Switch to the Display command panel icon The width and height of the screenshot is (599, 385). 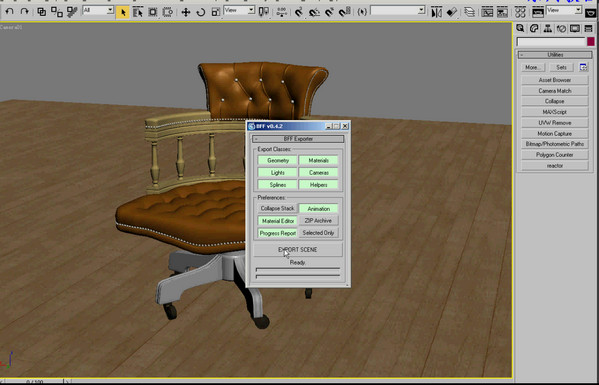[575, 29]
